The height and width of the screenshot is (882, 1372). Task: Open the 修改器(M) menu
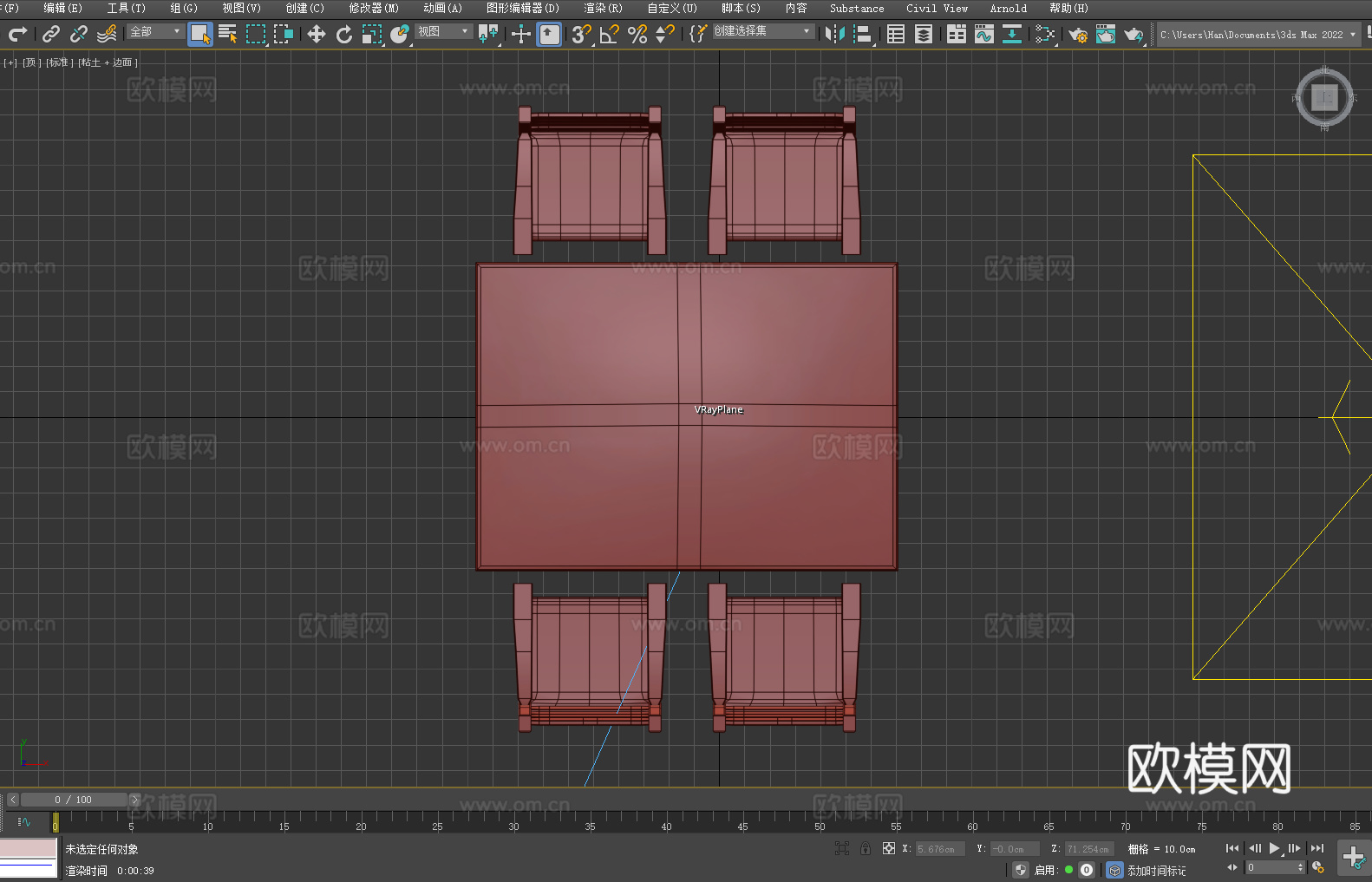[x=374, y=8]
